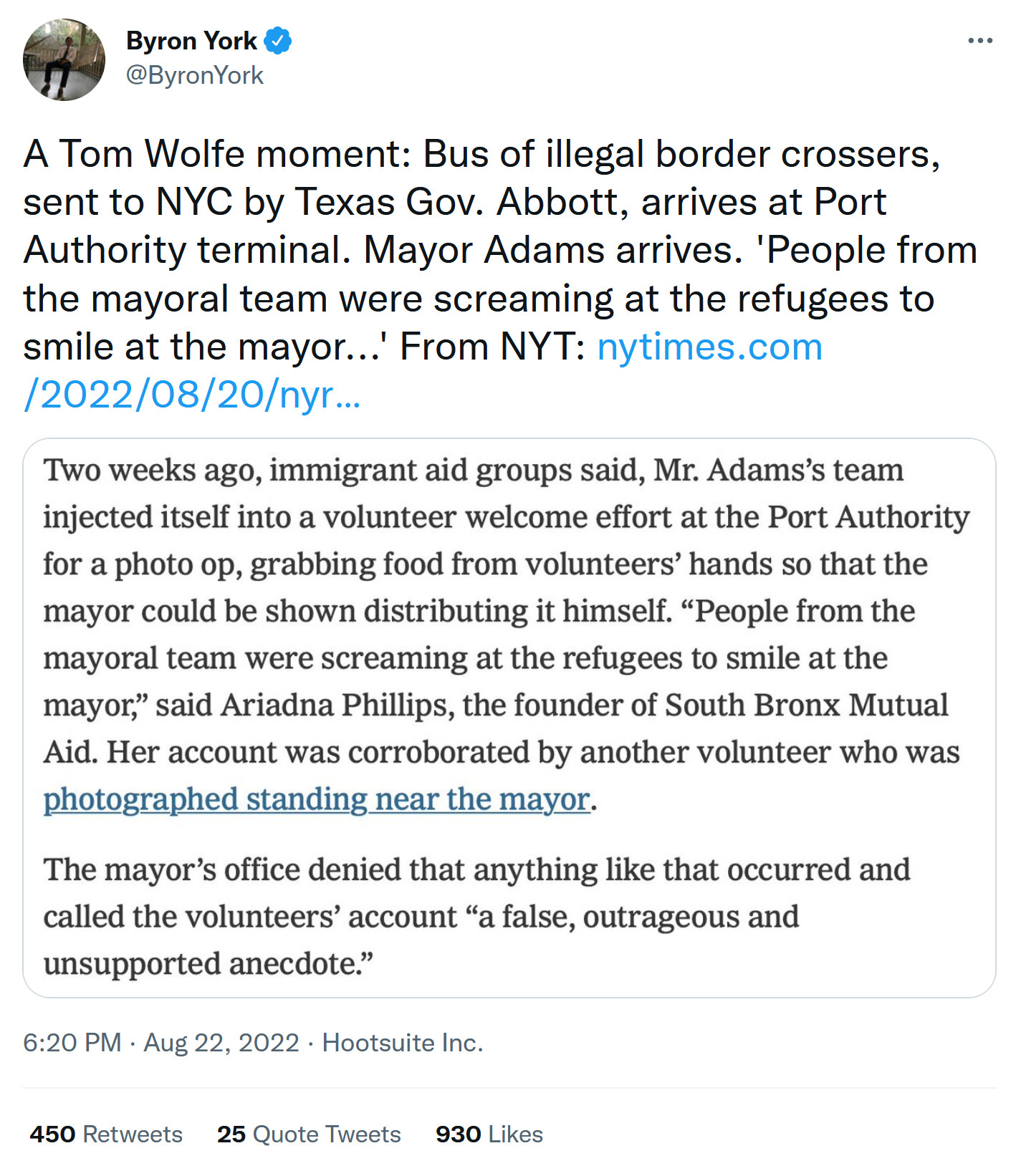Click "South Bronx Mutual" text in the excerpt
Screen dimensions: 1021x1176
click(x=806, y=705)
